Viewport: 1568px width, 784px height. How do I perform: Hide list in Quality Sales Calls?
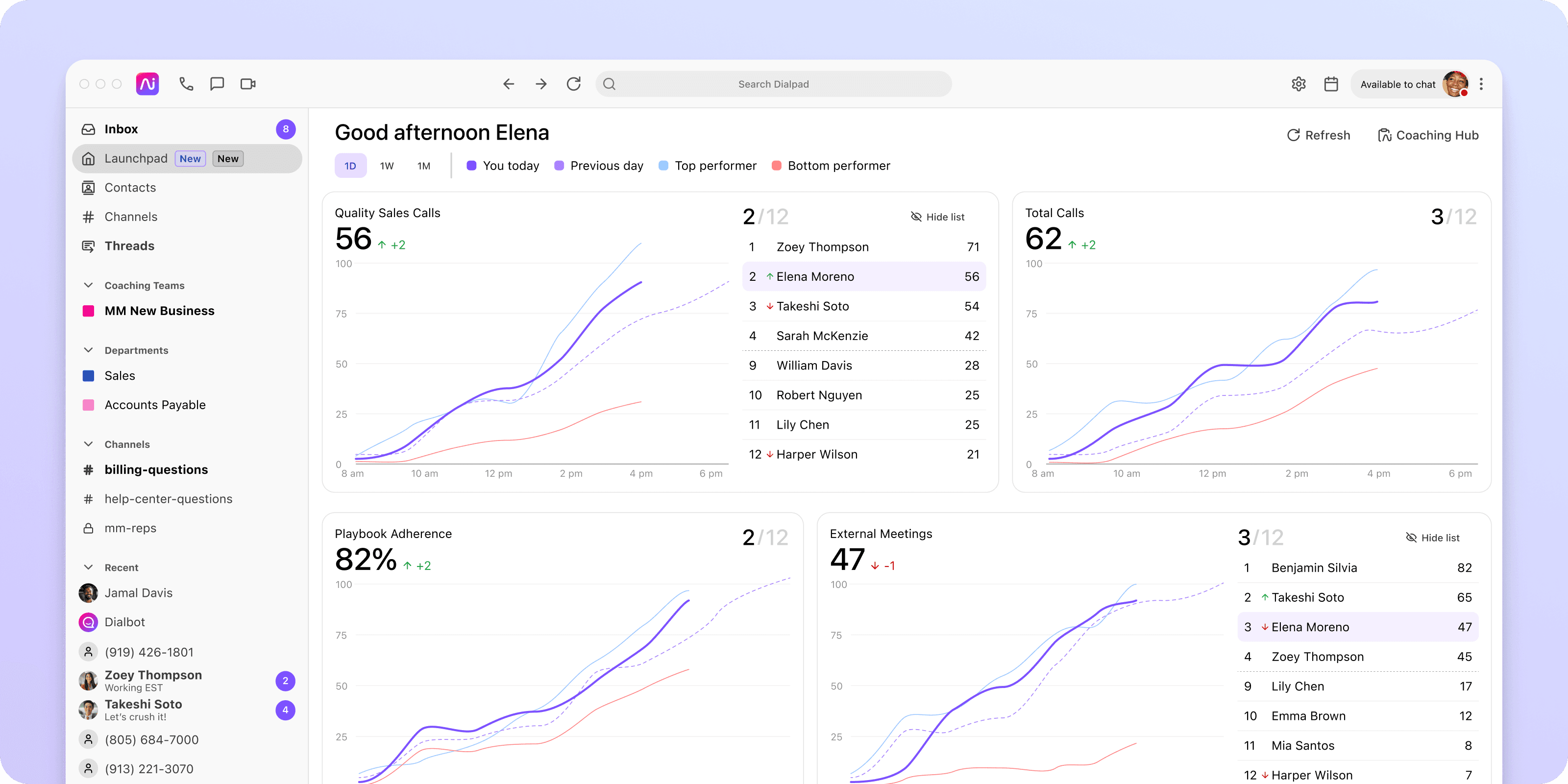[x=937, y=217]
